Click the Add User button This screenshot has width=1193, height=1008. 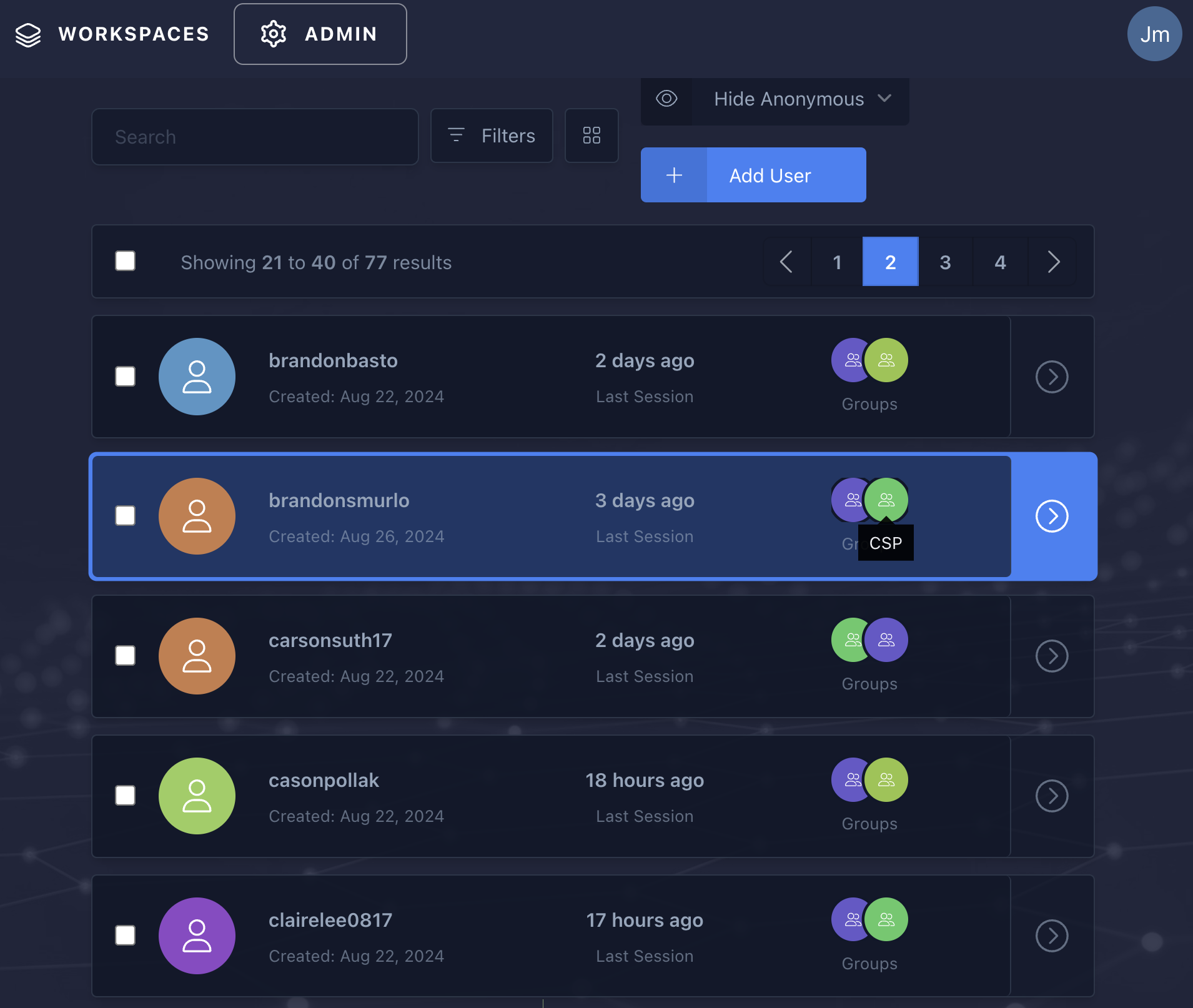pos(769,175)
